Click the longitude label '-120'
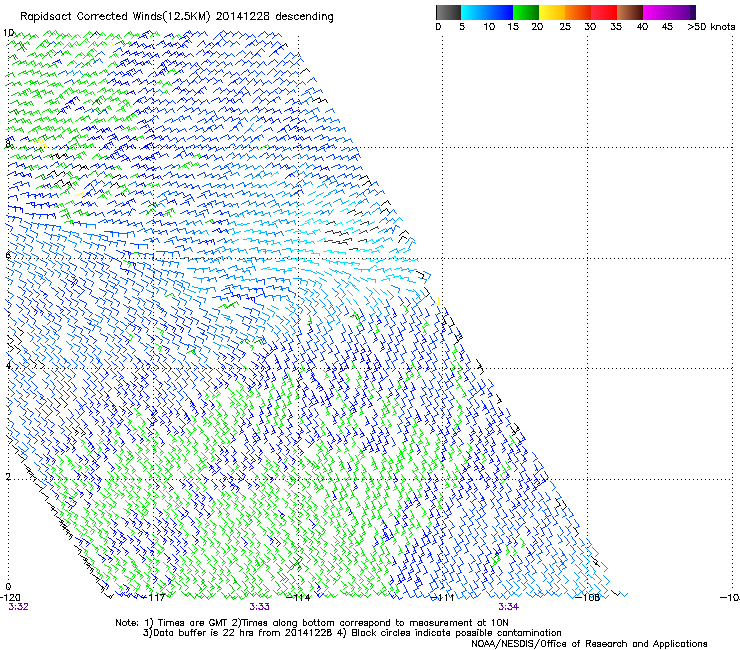This screenshot has height=650, width=740. click(10, 597)
